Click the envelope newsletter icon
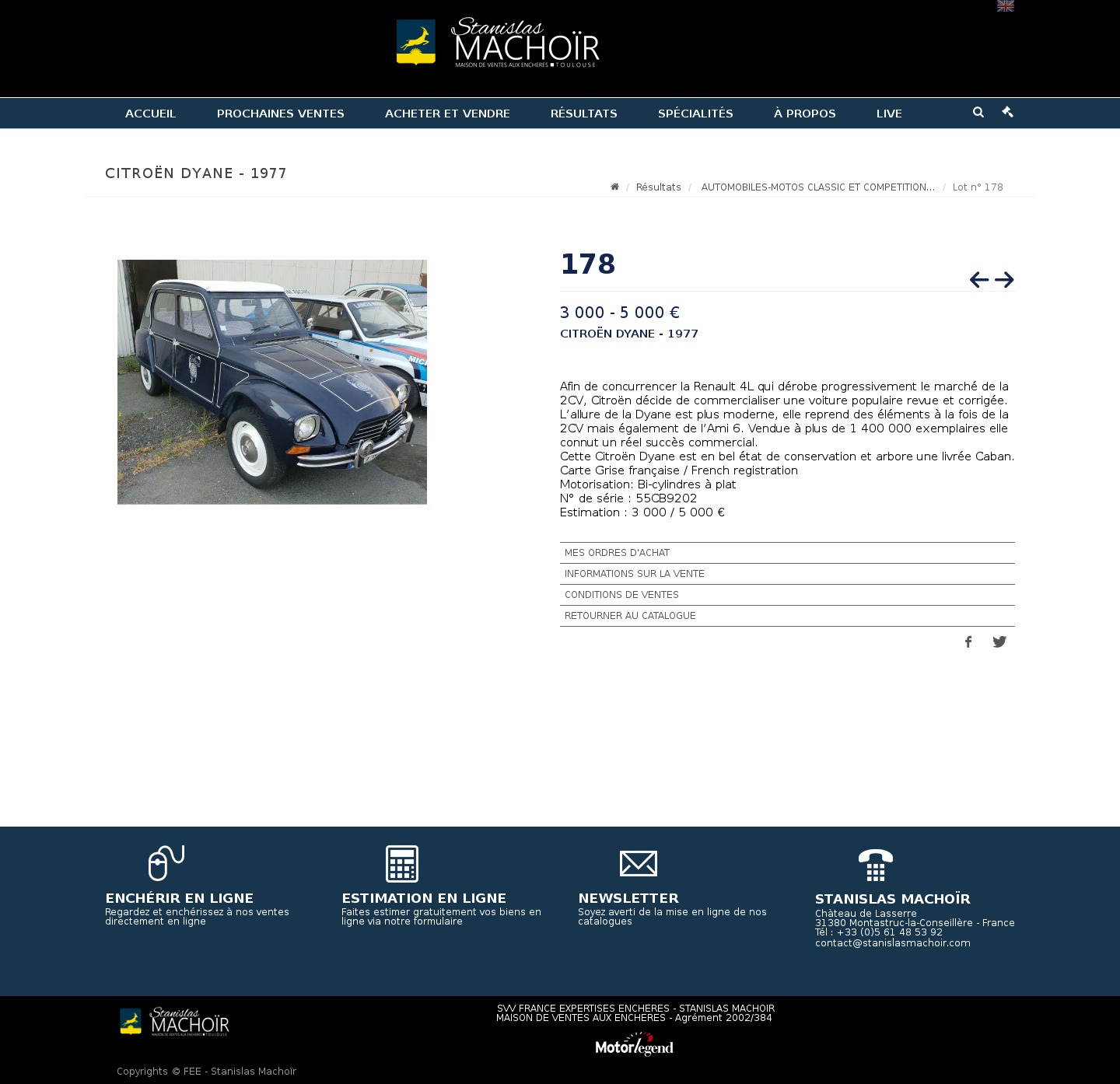1120x1084 pixels. point(639,863)
